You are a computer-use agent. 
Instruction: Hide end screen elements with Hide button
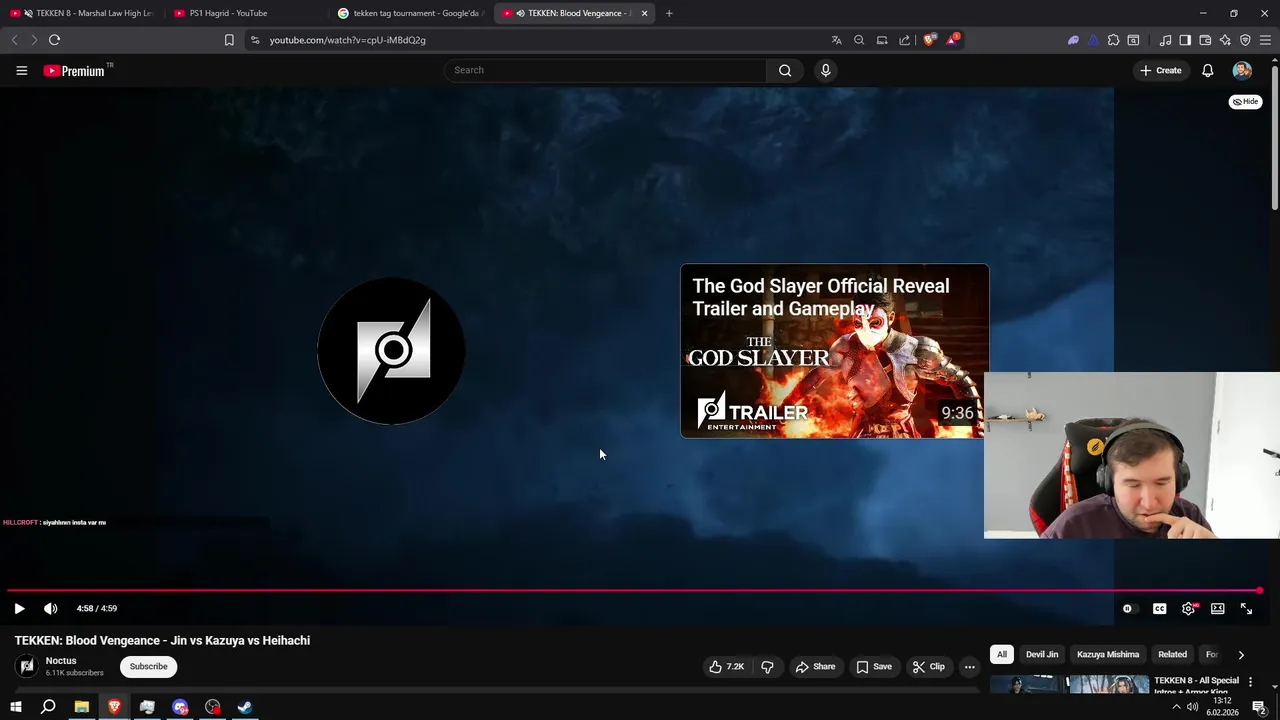1245,101
